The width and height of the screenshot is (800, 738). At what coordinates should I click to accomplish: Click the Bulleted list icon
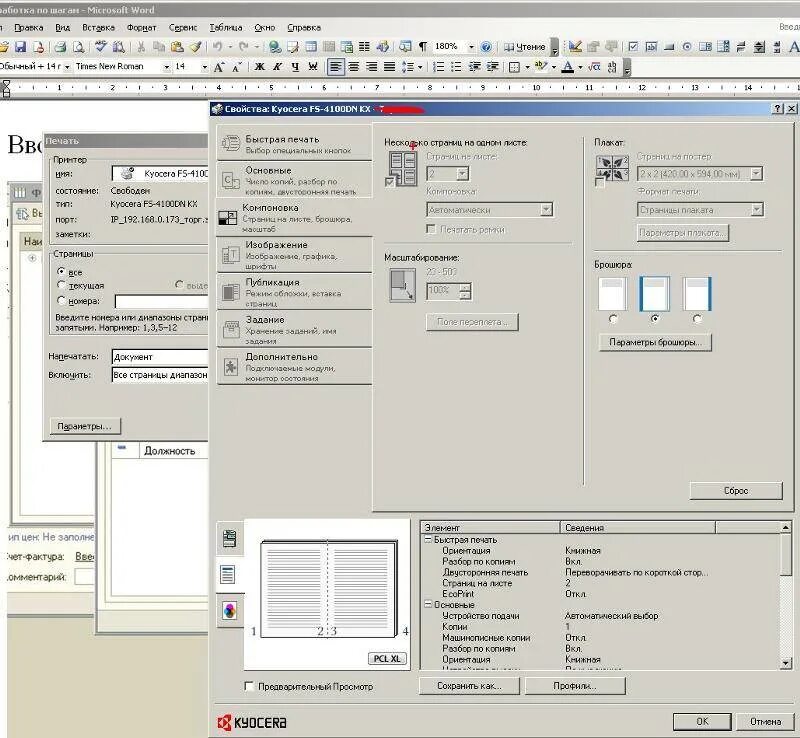(x=457, y=67)
